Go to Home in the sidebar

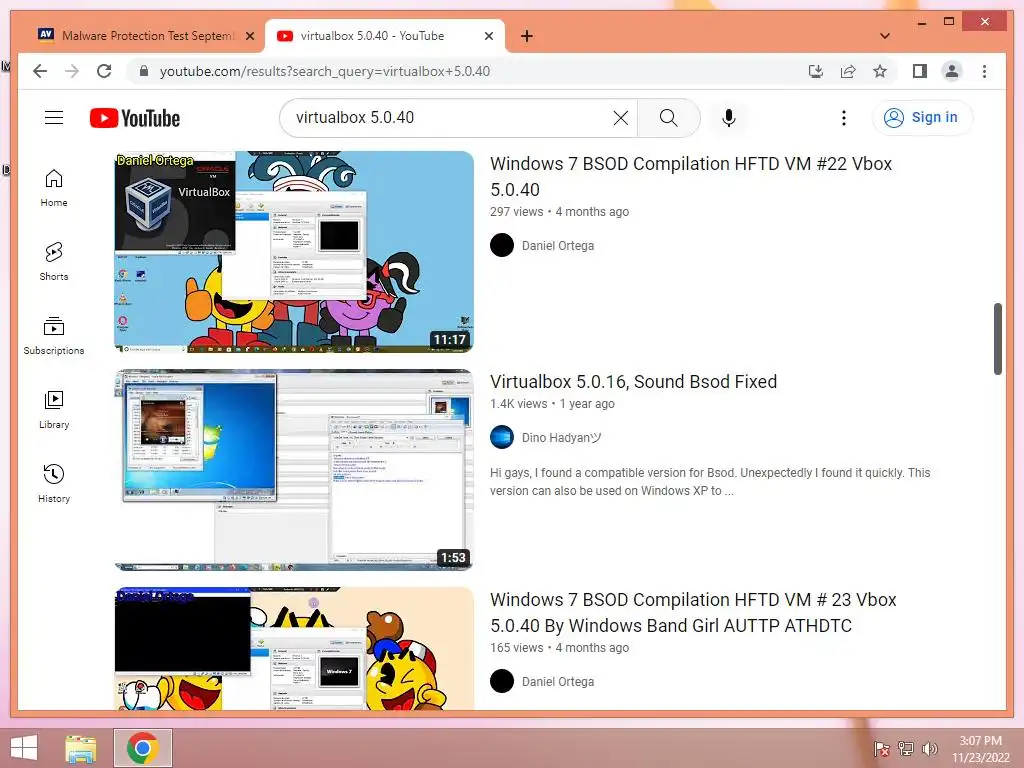tap(54, 188)
